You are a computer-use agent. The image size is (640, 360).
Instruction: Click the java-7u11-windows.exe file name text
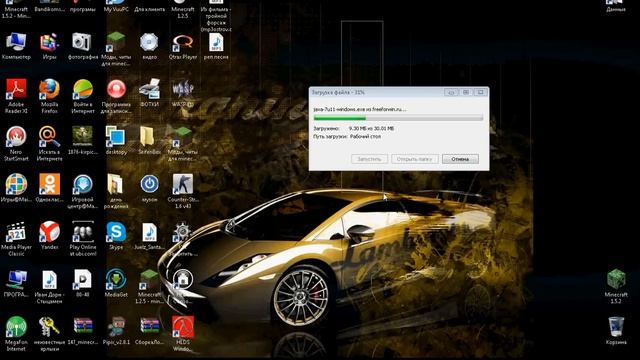[360, 109]
